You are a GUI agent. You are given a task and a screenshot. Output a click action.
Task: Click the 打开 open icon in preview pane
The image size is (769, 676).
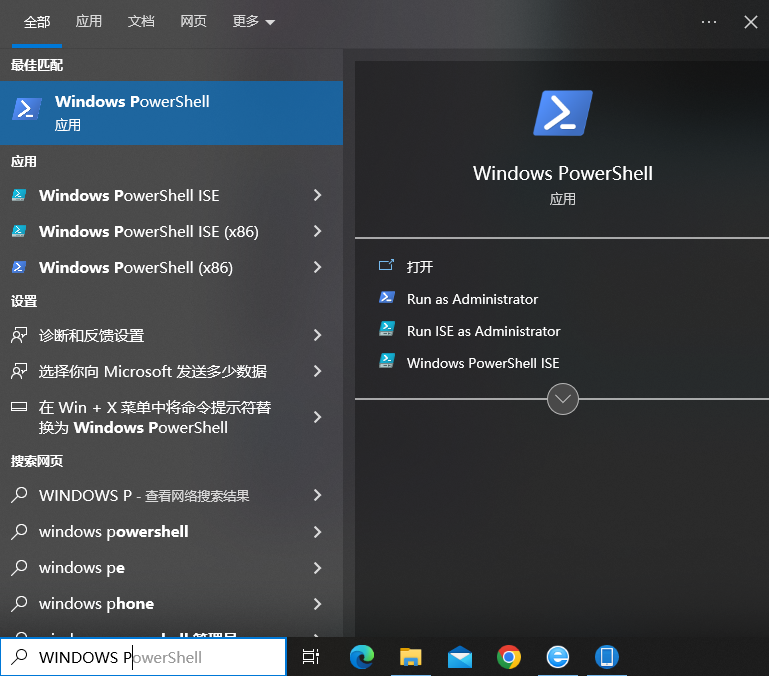[x=386, y=266]
